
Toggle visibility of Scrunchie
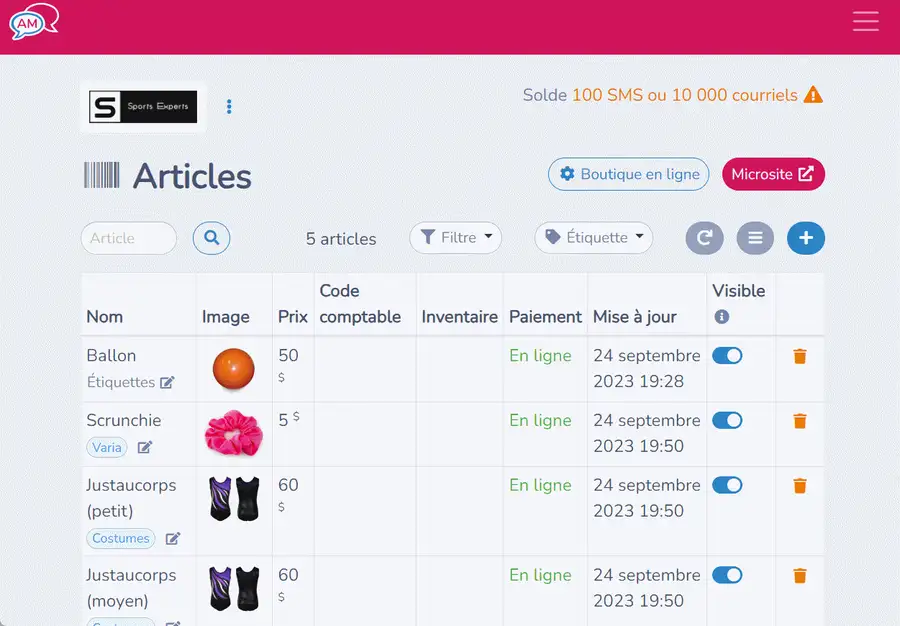pos(727,421)
